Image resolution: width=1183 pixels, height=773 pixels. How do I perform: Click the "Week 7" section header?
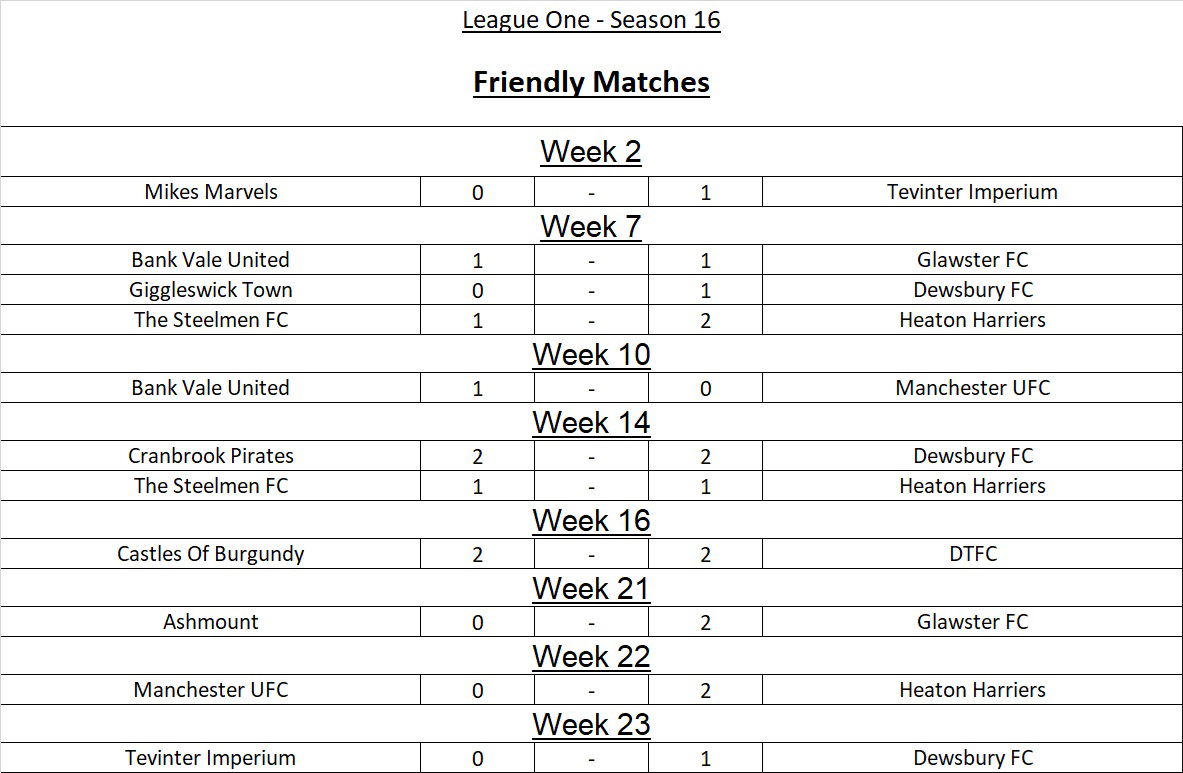point(591,227)
